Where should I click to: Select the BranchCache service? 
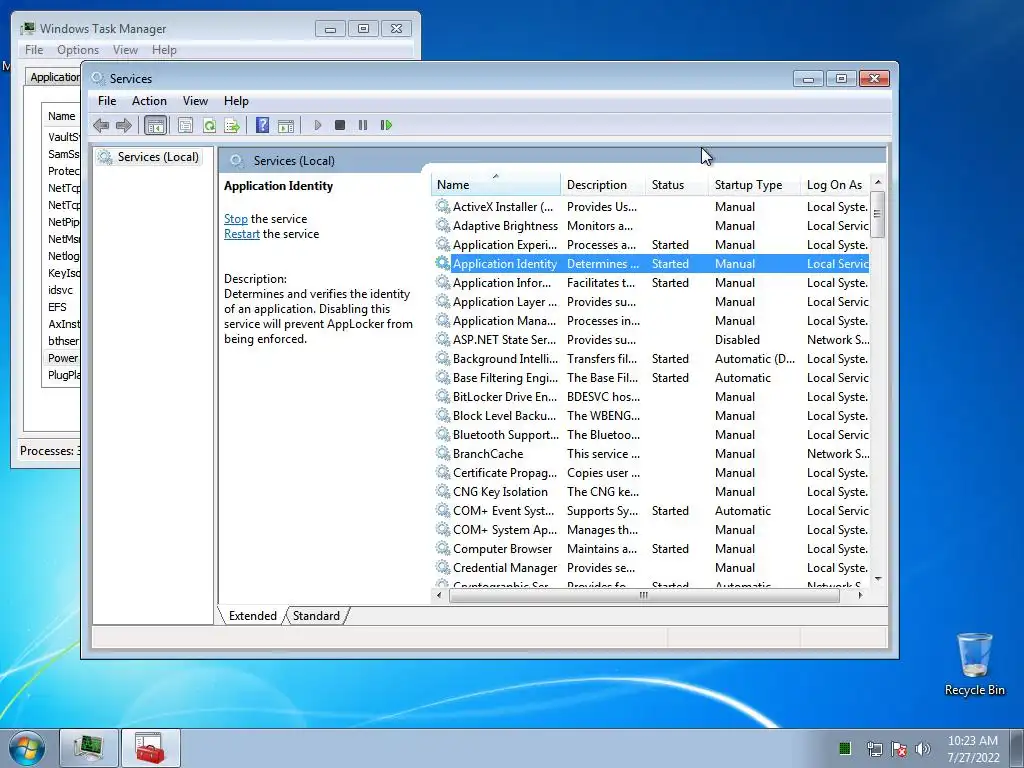pos(651,453)
